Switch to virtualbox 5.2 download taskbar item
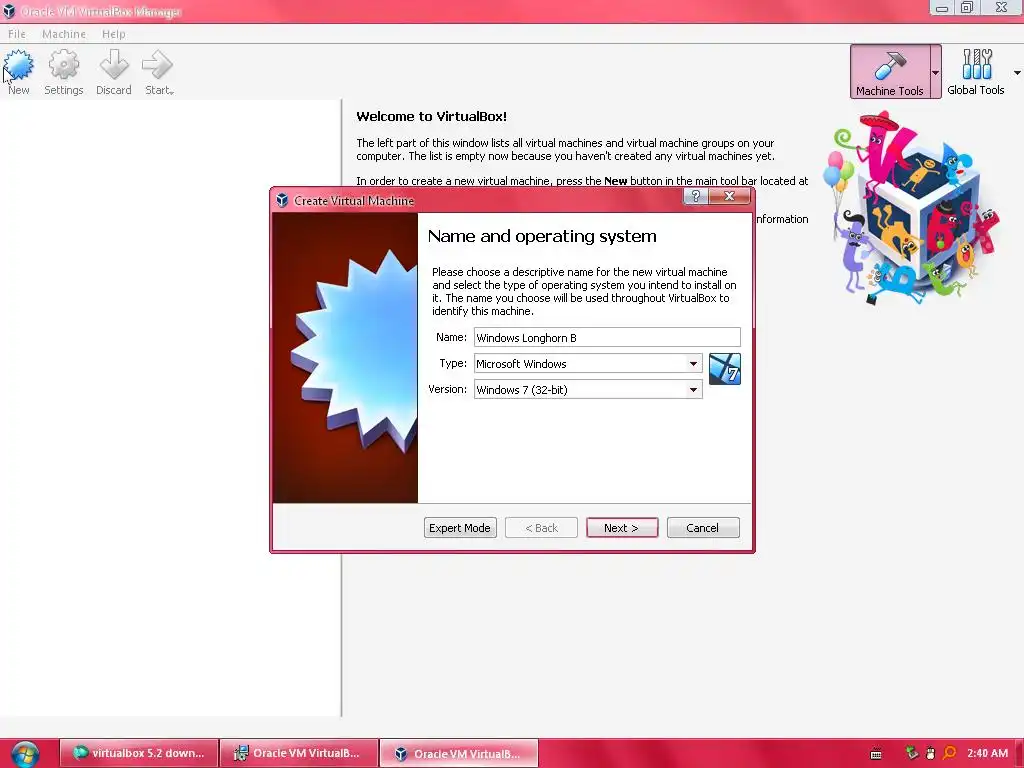Screen dimensions: 1024x768 [x=138, y=753]
